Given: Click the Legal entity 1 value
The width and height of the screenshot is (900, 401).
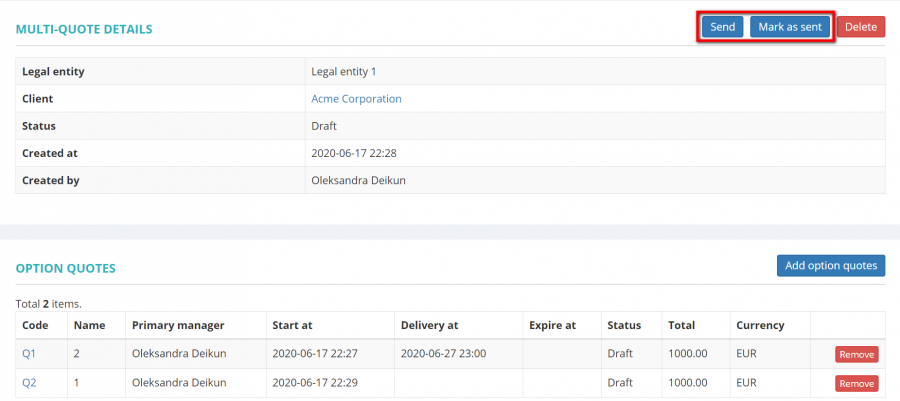Looking at the screenshot, I should point(344,72).
